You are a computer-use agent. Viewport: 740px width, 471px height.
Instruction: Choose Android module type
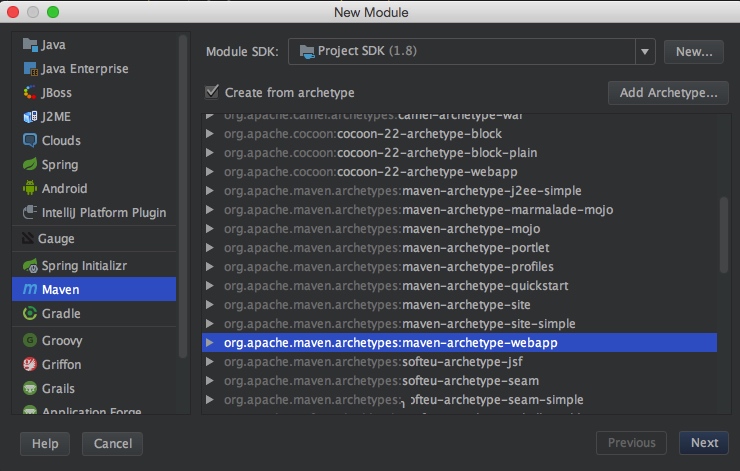[94, 188]
